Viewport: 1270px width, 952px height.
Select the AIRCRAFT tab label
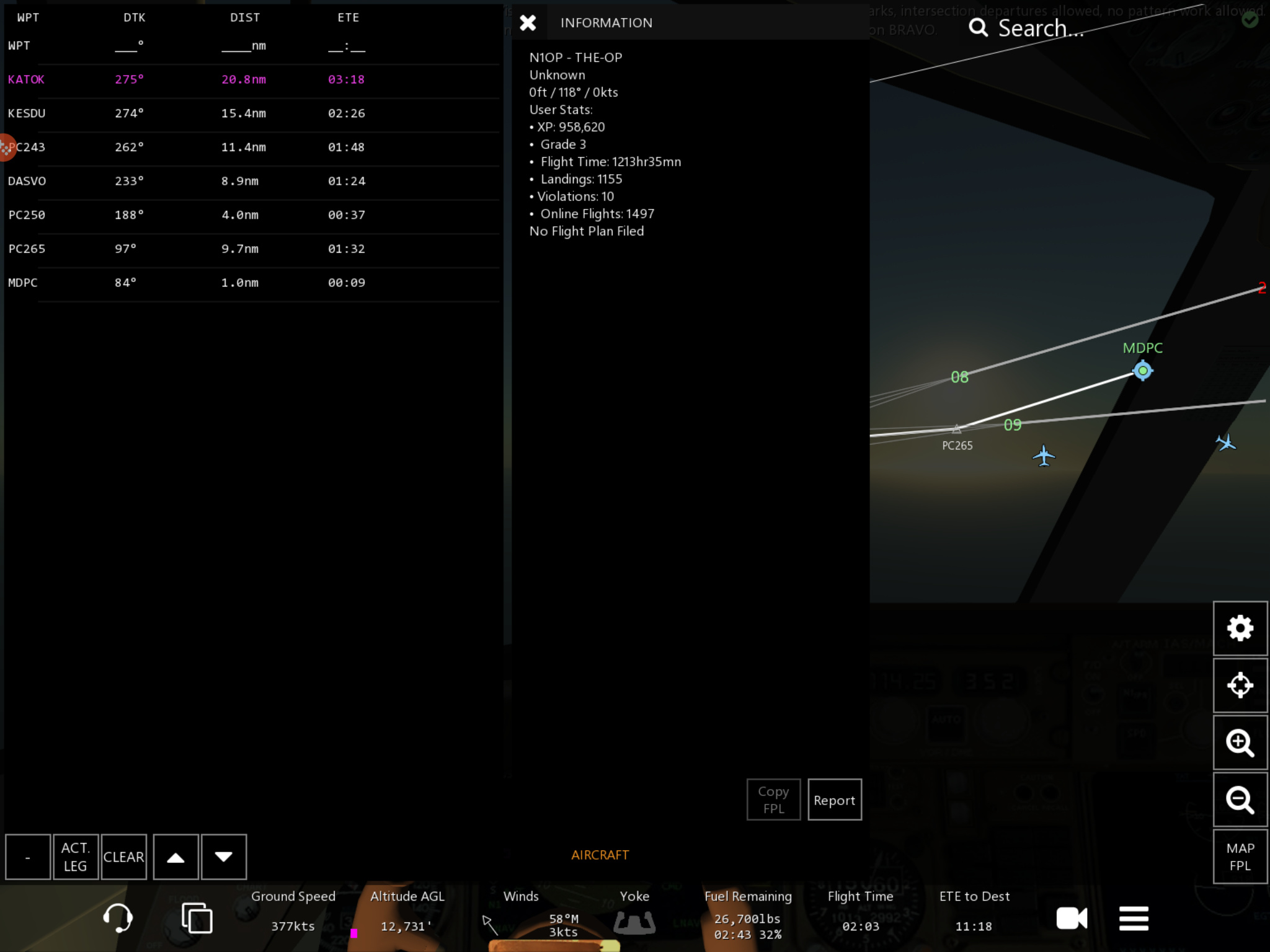600,855
